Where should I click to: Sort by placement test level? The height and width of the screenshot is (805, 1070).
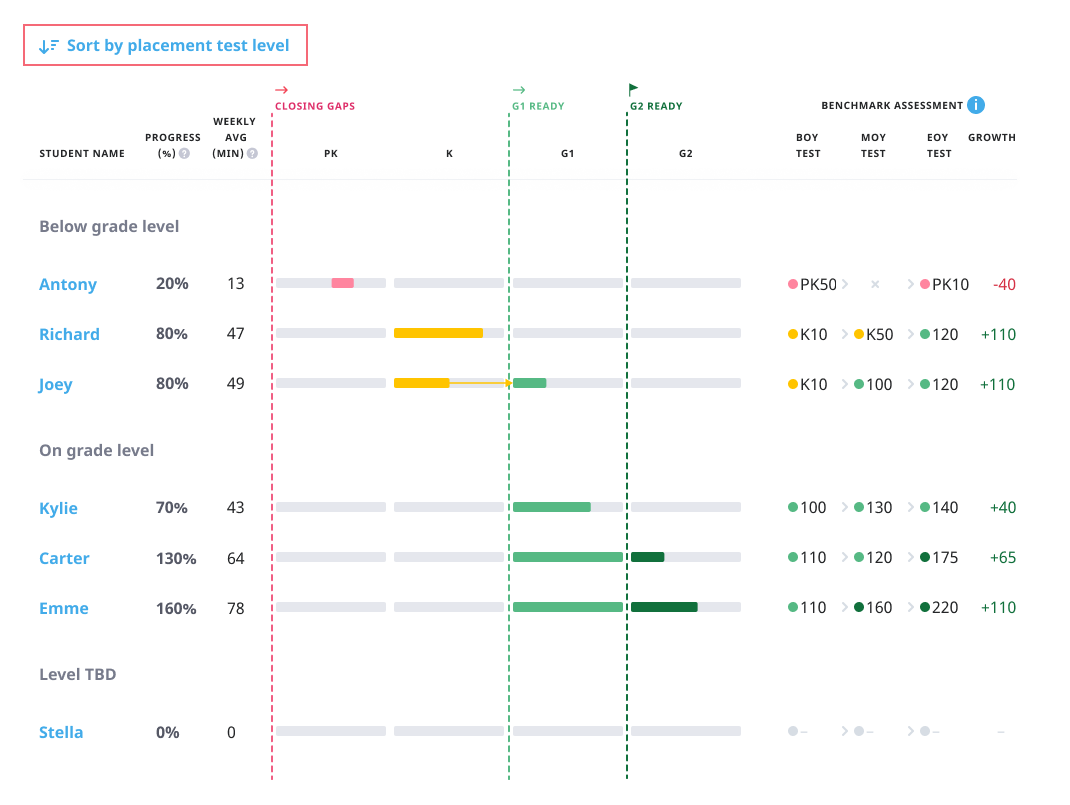point(165,46)
